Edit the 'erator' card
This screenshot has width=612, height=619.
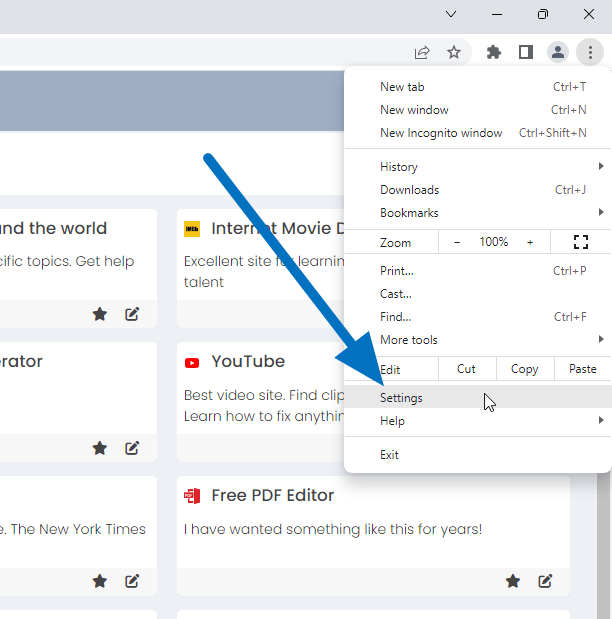[x=132, y=448]
